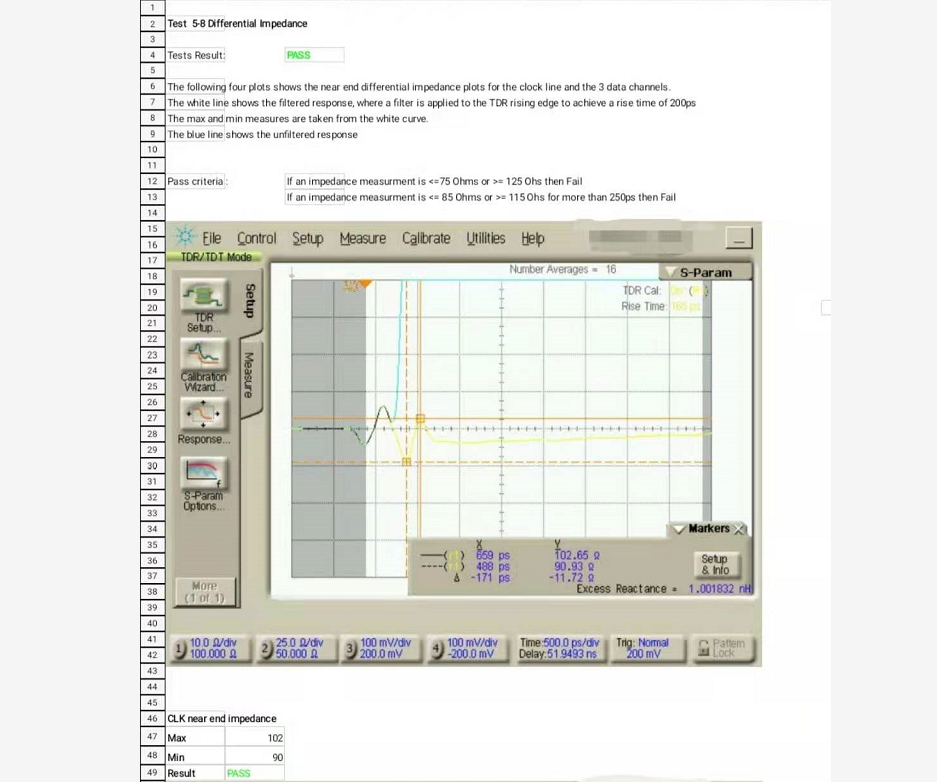The width and height of the screenshot is (937, 782).
Task: Click the Agilent logo icon beside File
Action: pos(185,238)
